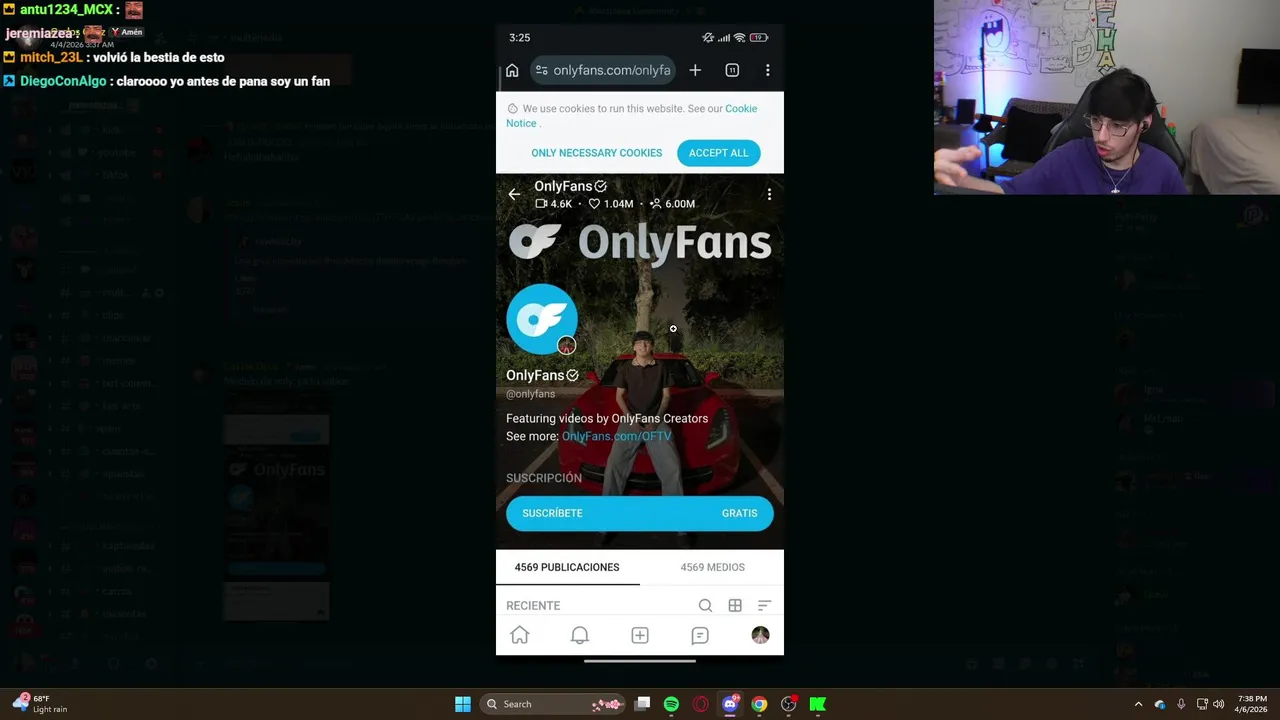
Task: Click the small status badge on avatar
Action: click(x=567, y=346)
